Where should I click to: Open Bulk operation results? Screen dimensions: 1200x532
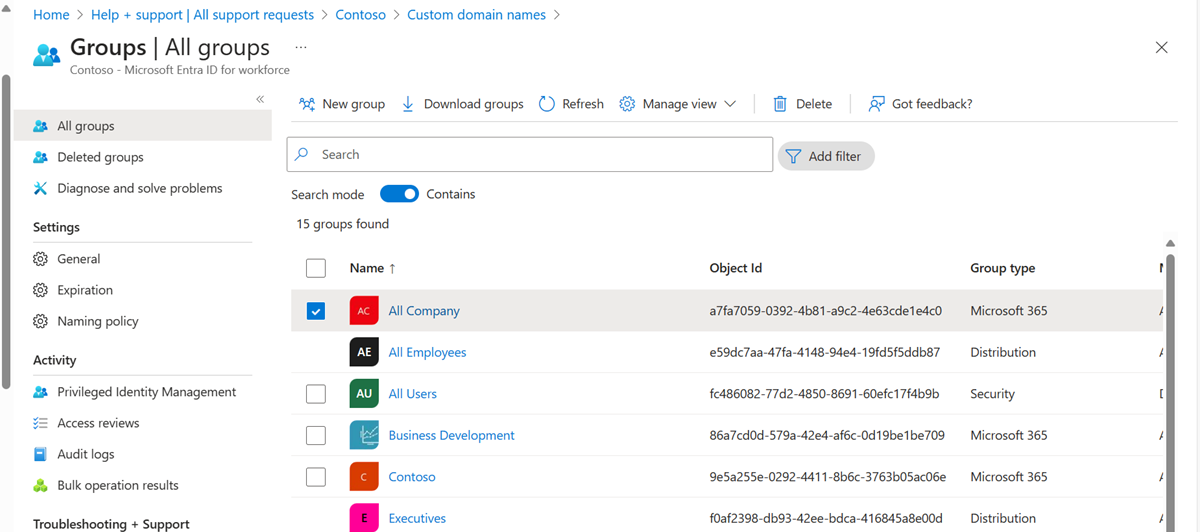pos(117,485)
